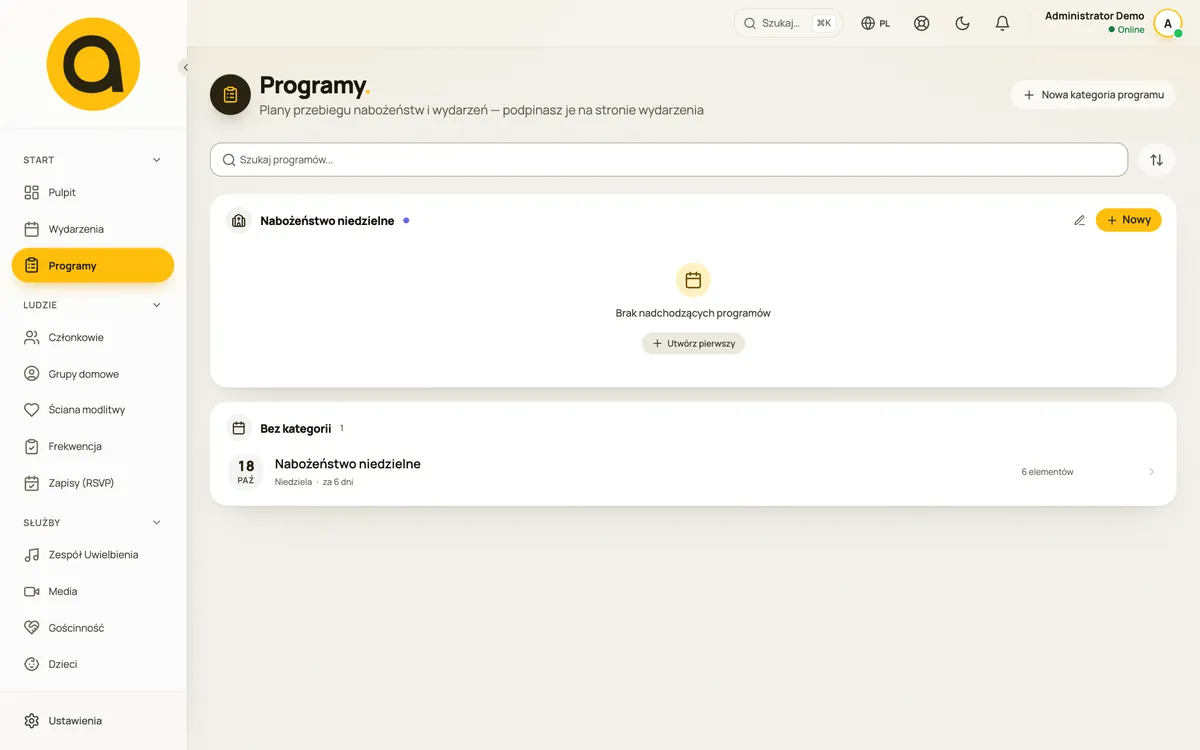Click the Programy clipboard header icon
The image size is (1200, 750).
coord(230,95)
